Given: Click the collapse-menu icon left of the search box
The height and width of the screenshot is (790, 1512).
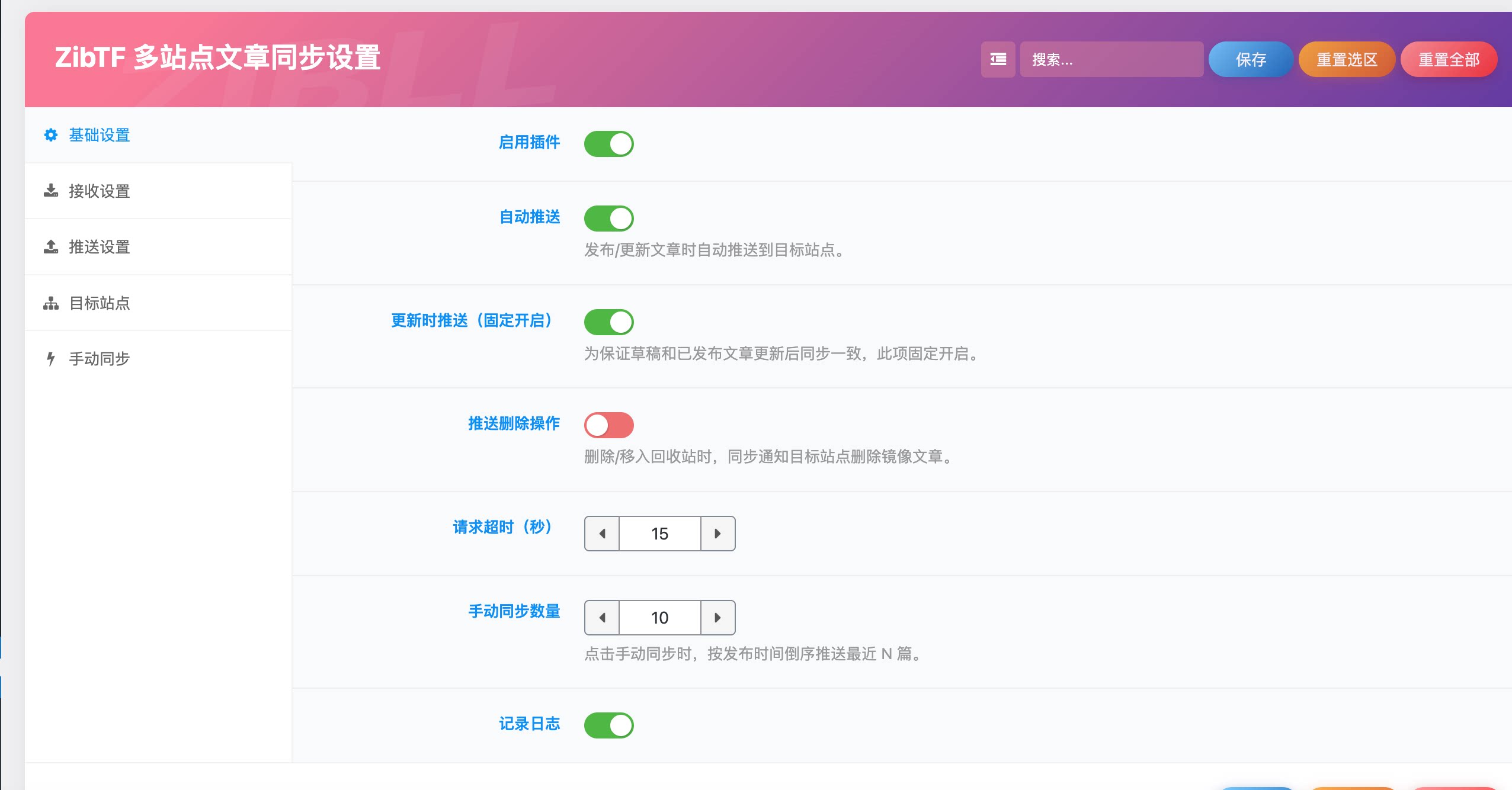Looking at the screenshot, I should coord(997,59).
